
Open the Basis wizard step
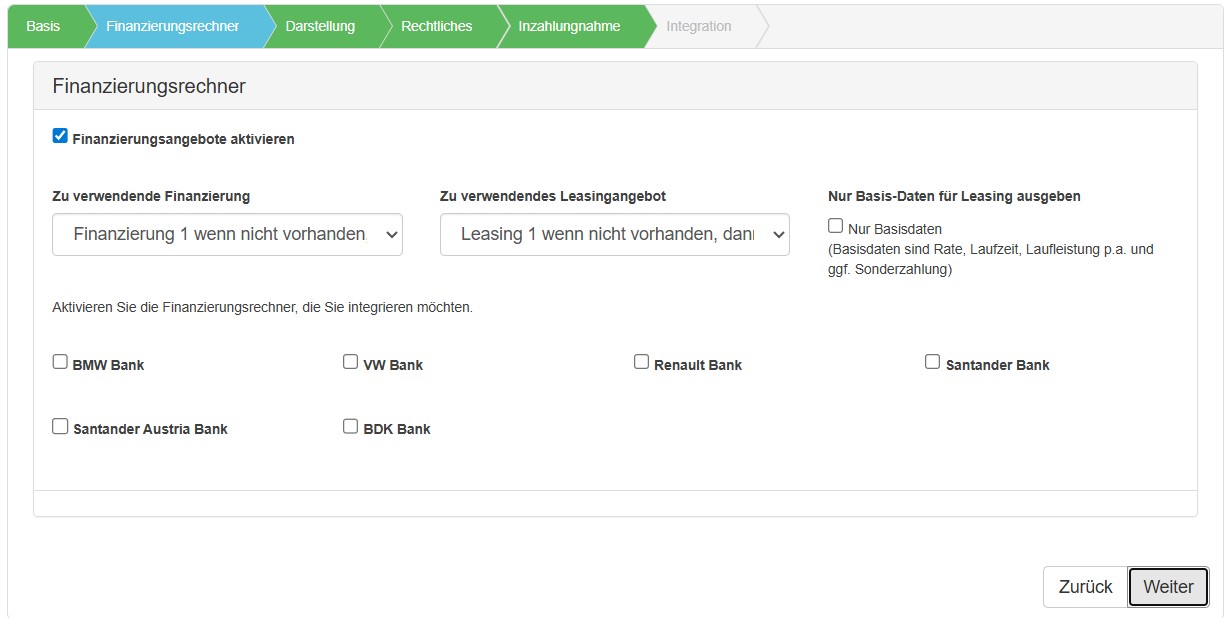[43, 26]
